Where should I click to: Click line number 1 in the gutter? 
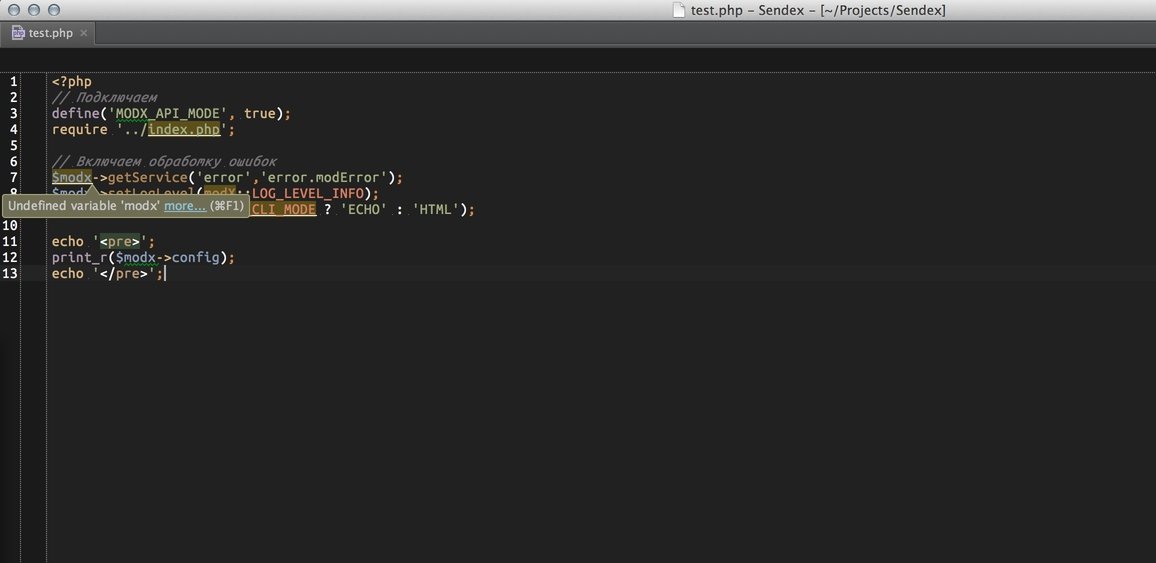pos(13,81)
